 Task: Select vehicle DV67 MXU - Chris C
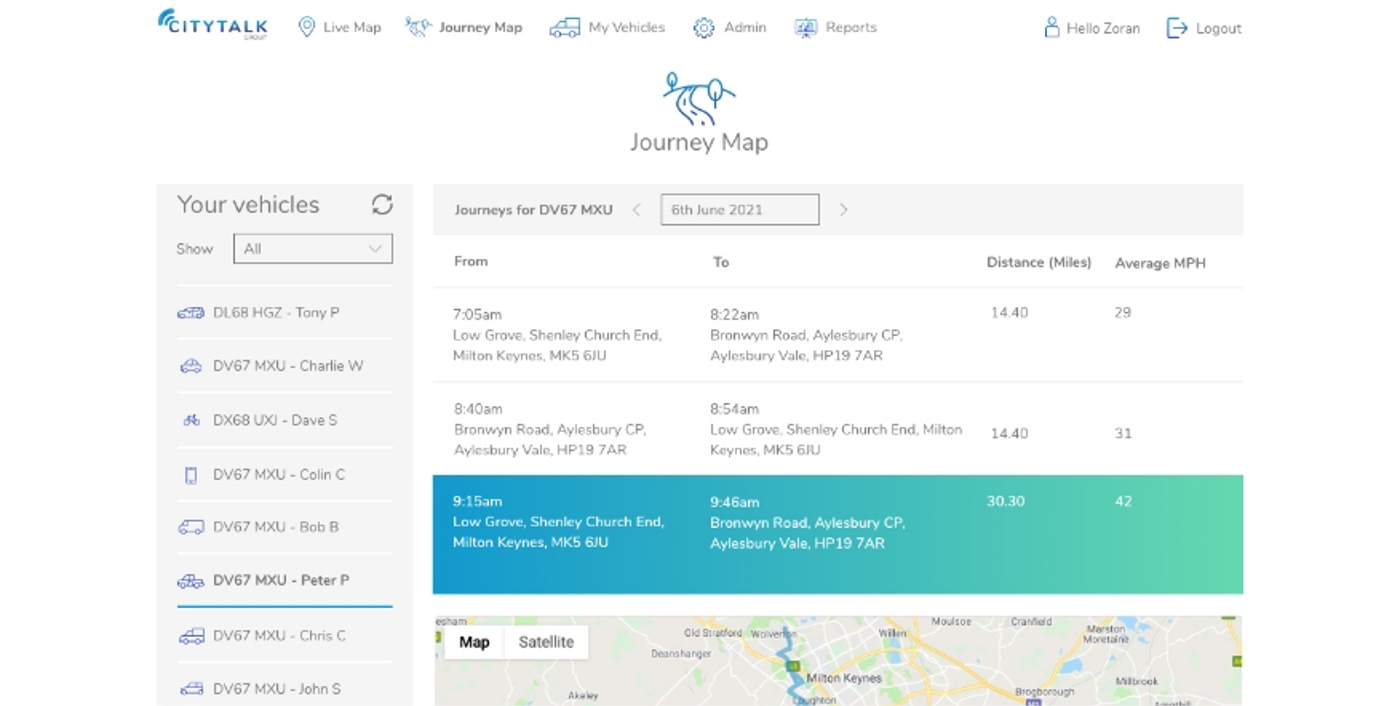[x=285, y=636]
